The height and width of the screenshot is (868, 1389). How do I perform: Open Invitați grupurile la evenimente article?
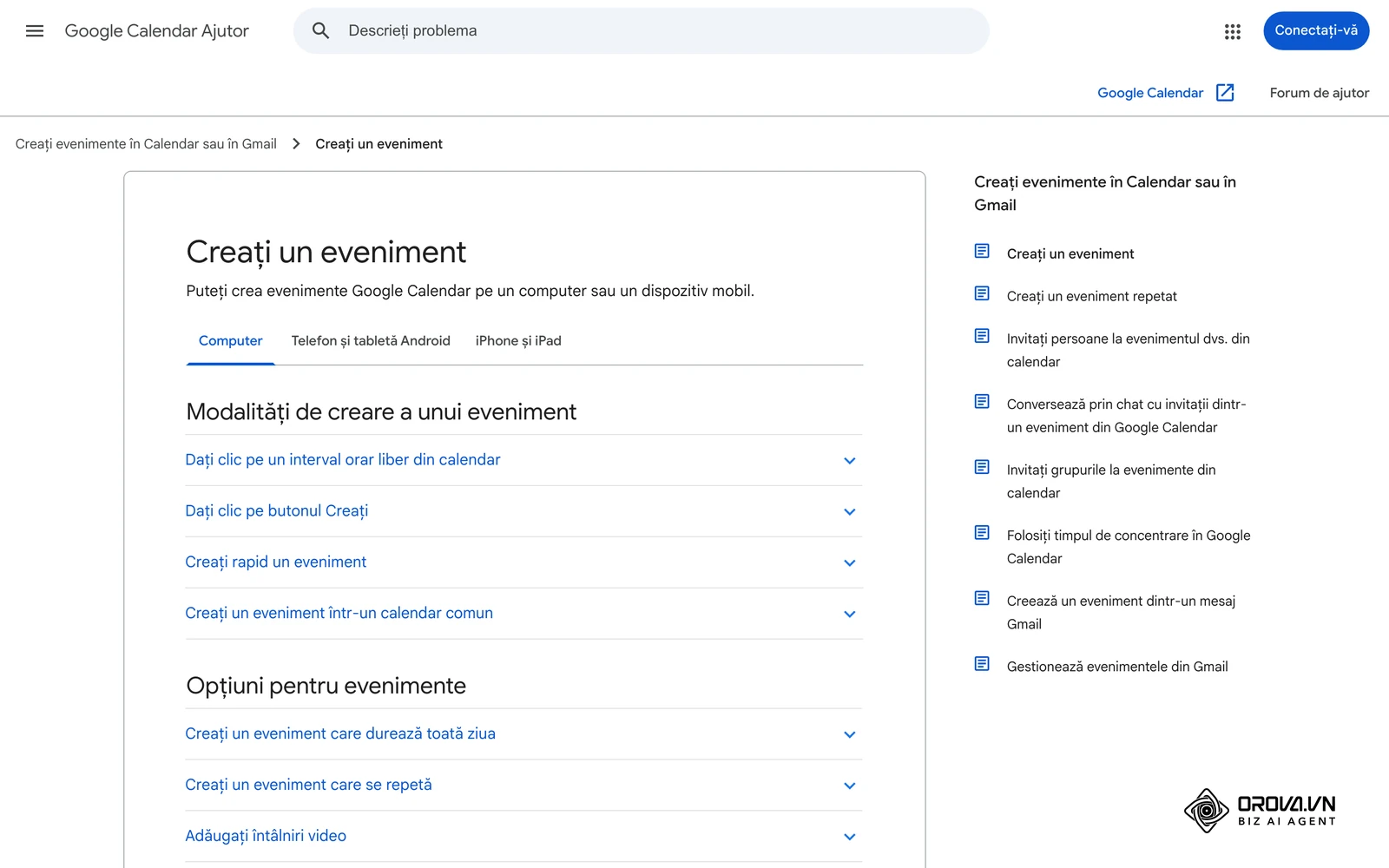coord(1111,481)
